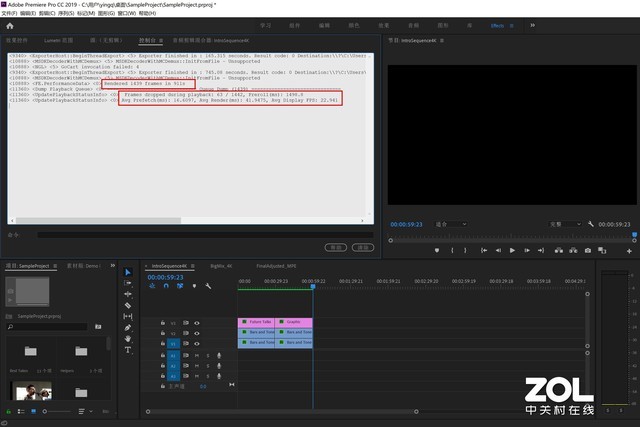Click the Home icon in the top bar
Image resolution: width=640 pixels, height=427 pixels.
pos(11,25)
